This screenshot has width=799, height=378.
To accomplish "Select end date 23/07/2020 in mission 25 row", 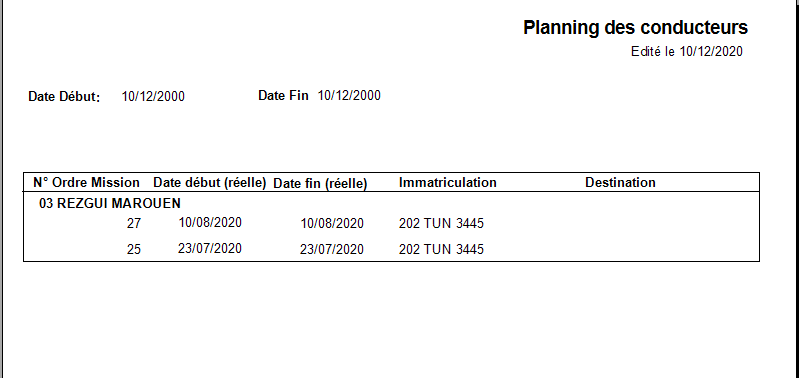I will tap(332, 250).
